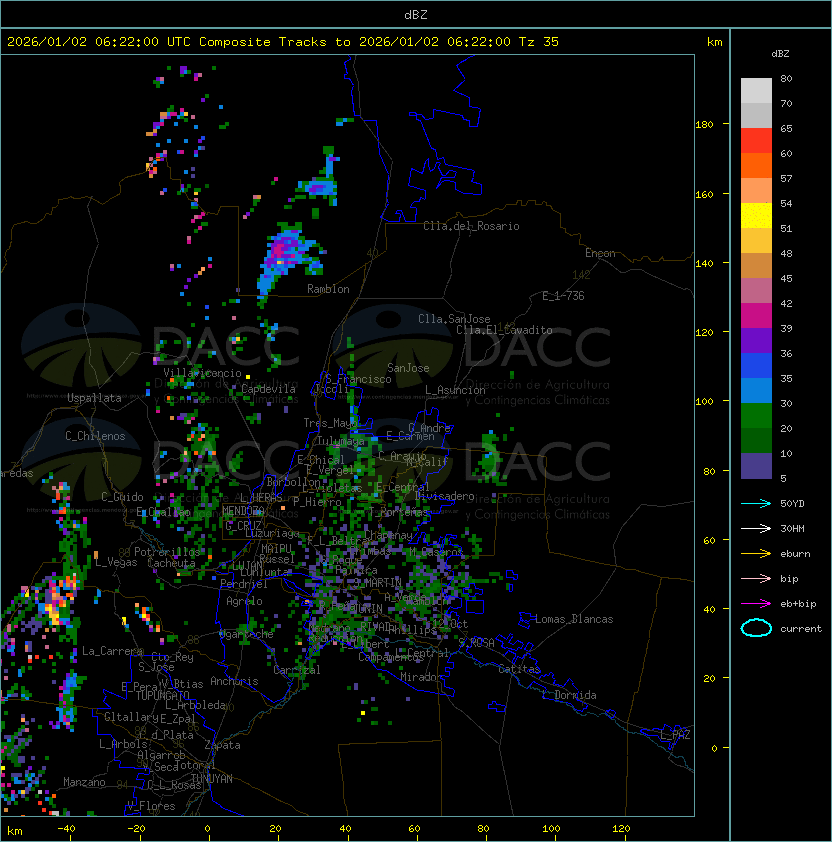Click the 'Clla.del_Rosario' map label
The width and height of the screenshot is (832, 842).
(x=471, y=226)
